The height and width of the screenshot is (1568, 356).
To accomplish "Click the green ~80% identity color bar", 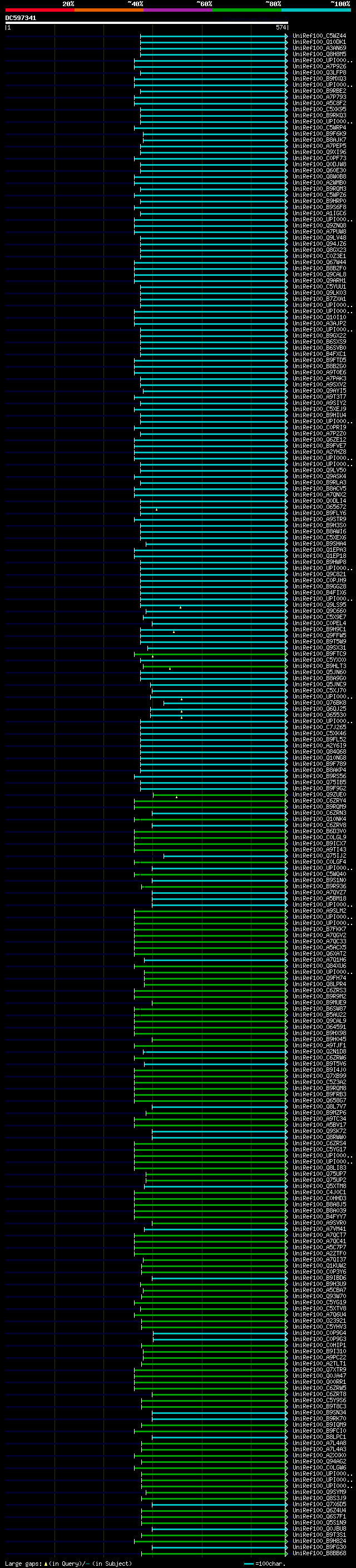I will [x=247, y=10].
